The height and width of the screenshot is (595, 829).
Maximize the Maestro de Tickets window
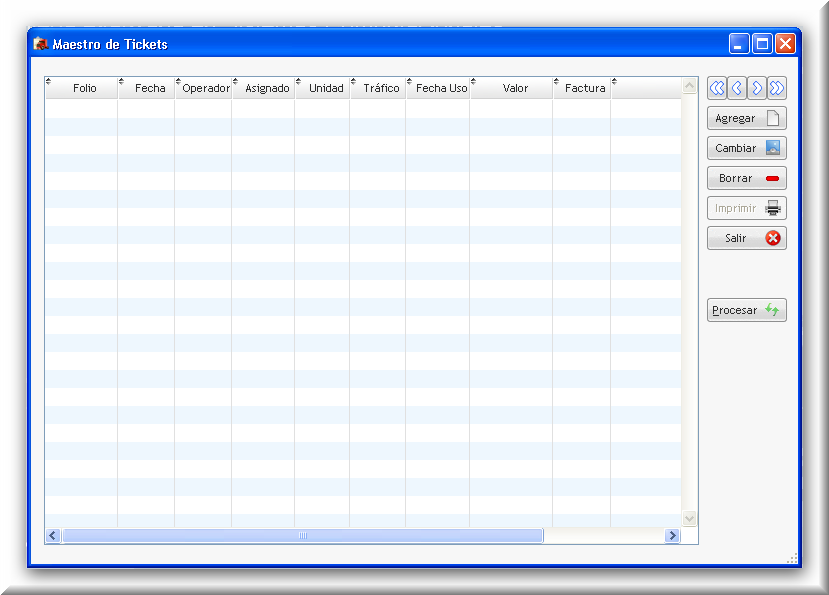[x=762, y=44]
